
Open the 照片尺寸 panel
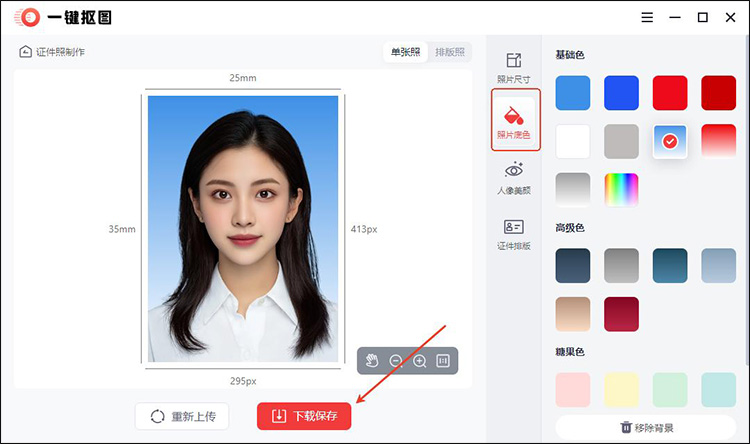pos(514,68)
